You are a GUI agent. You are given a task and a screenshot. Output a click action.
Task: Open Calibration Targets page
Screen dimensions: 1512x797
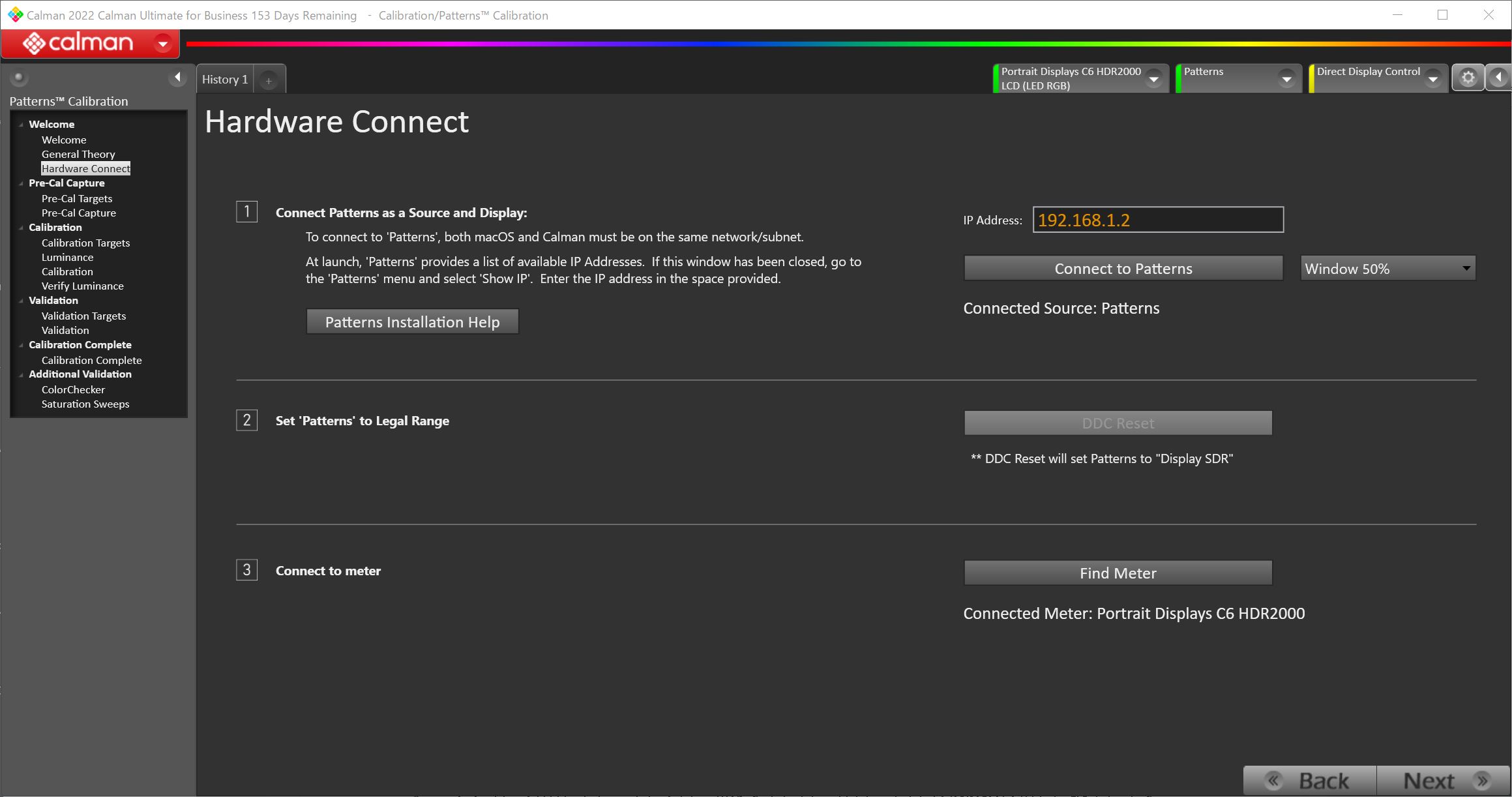click(x=85, y=243)
